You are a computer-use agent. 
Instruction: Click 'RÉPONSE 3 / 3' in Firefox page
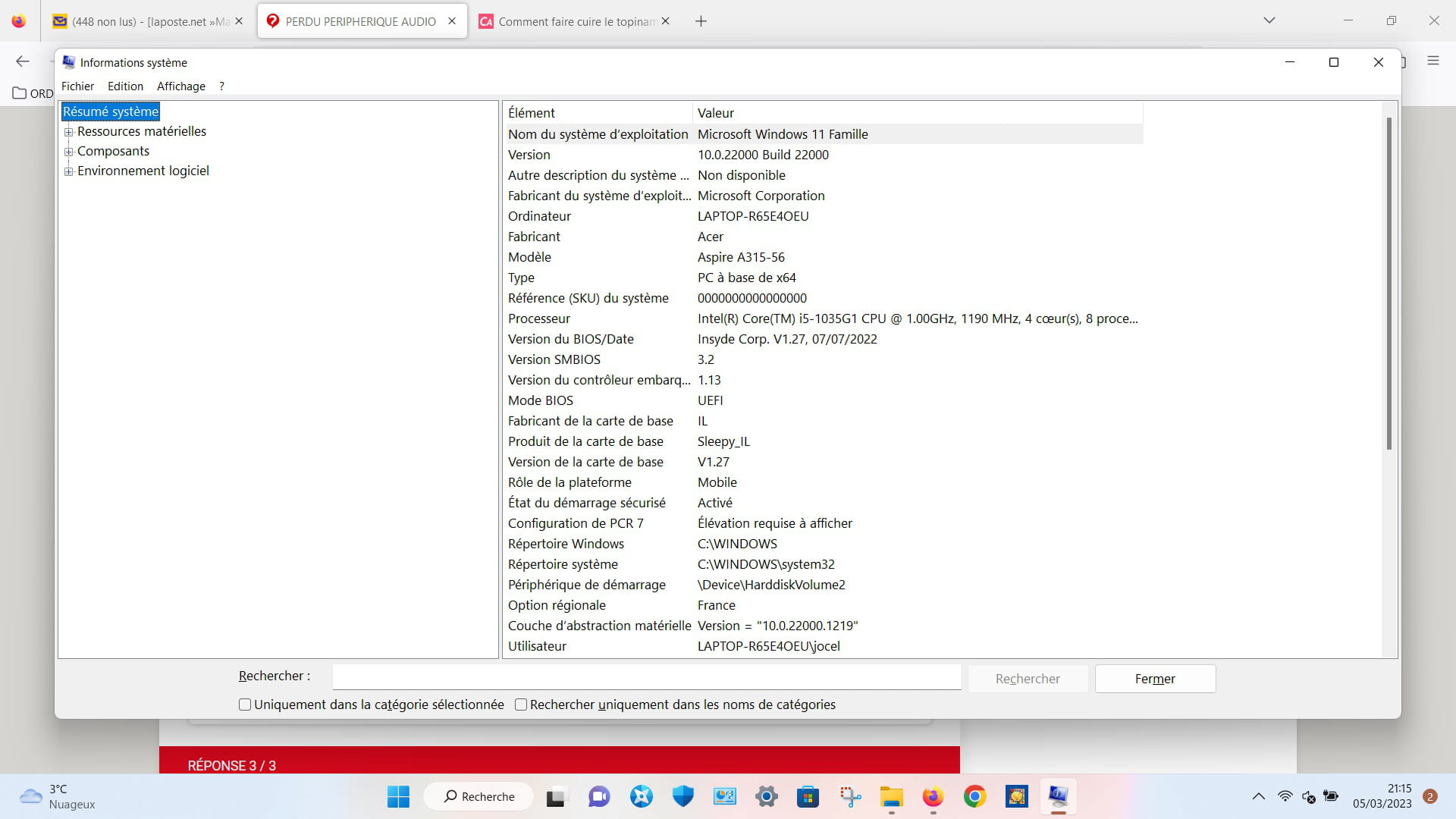click(x=232, y=765)
